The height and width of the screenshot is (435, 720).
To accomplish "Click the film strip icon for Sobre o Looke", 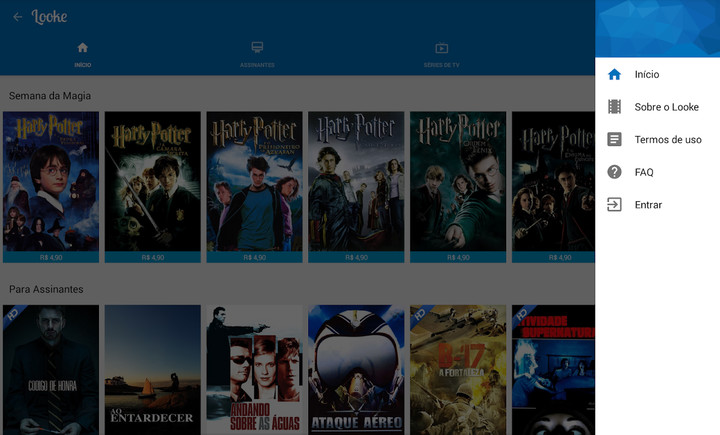I will tap(614, 107).
